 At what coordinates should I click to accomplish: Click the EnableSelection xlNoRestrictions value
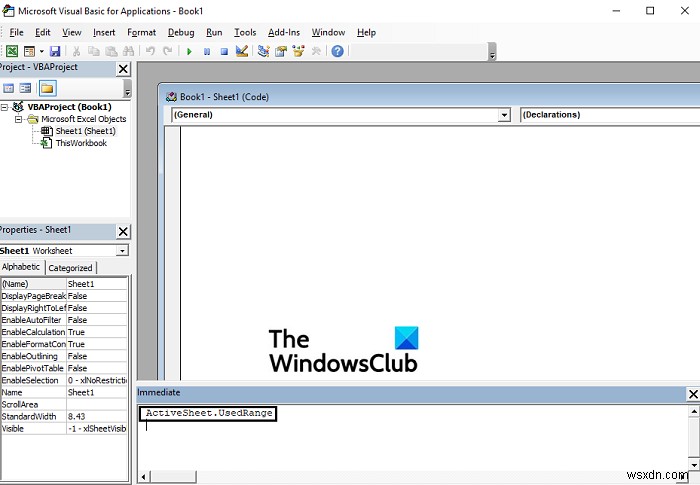pyautogui.click(x=97, y=380)
